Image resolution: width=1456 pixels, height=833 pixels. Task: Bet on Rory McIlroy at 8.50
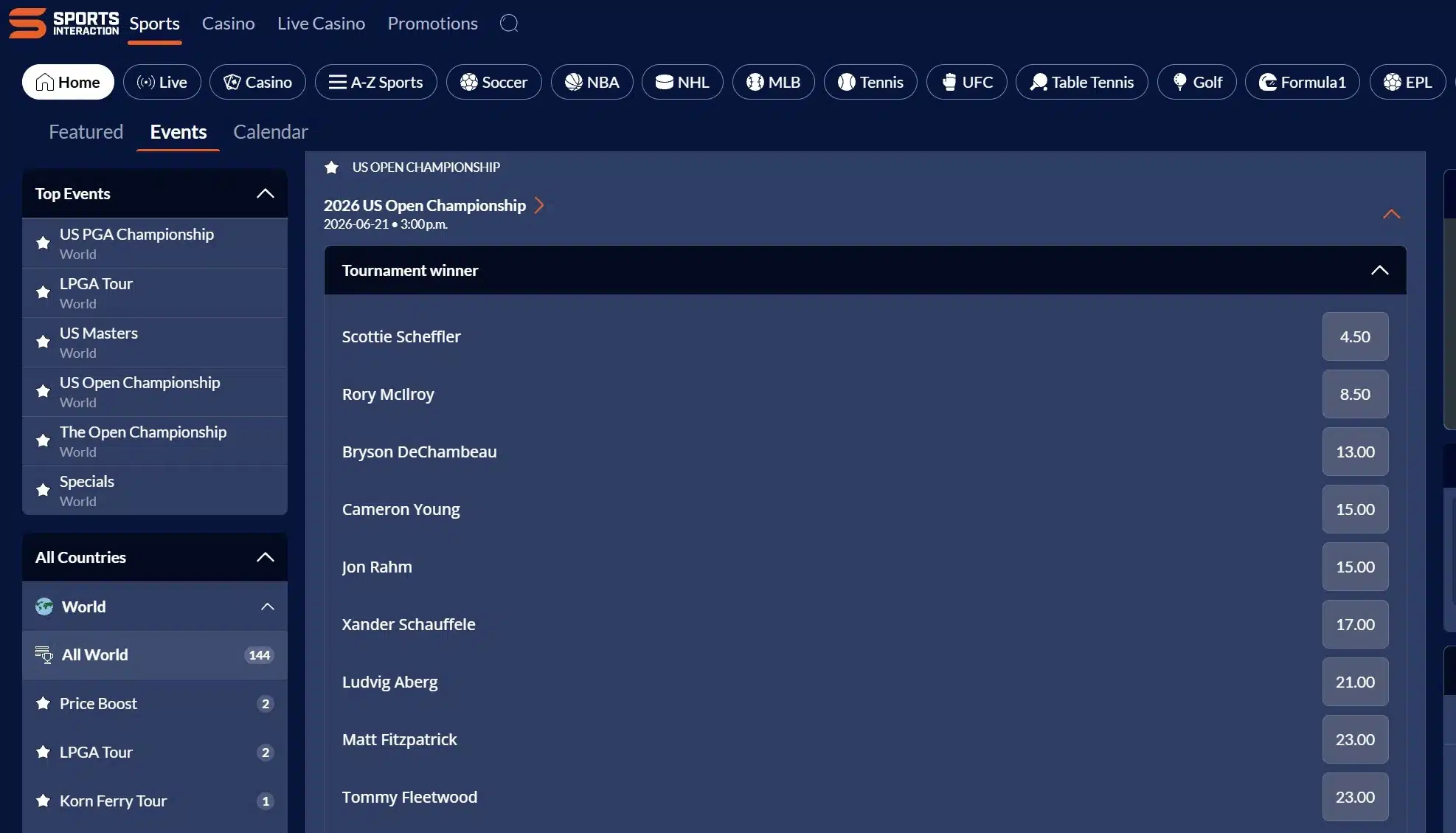[x=1355, y=394]
